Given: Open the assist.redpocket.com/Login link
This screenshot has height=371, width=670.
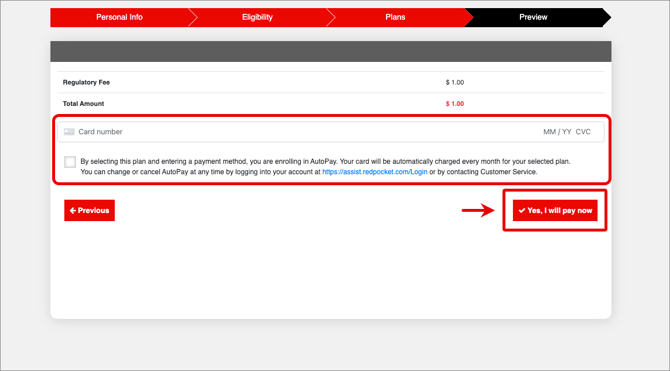Looking at the screenshot, I should (375, 172).
